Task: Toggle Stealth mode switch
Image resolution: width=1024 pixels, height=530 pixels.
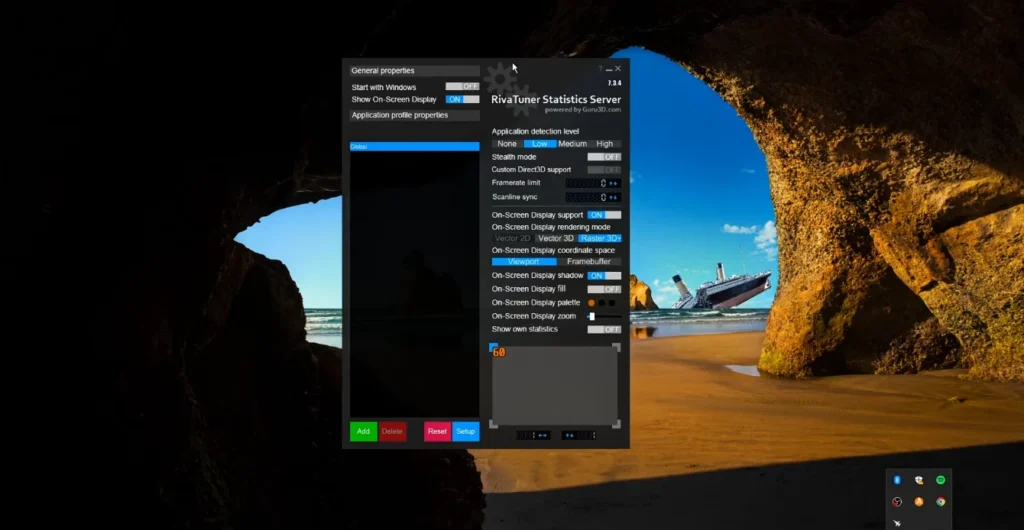Action: coord(604,157)
